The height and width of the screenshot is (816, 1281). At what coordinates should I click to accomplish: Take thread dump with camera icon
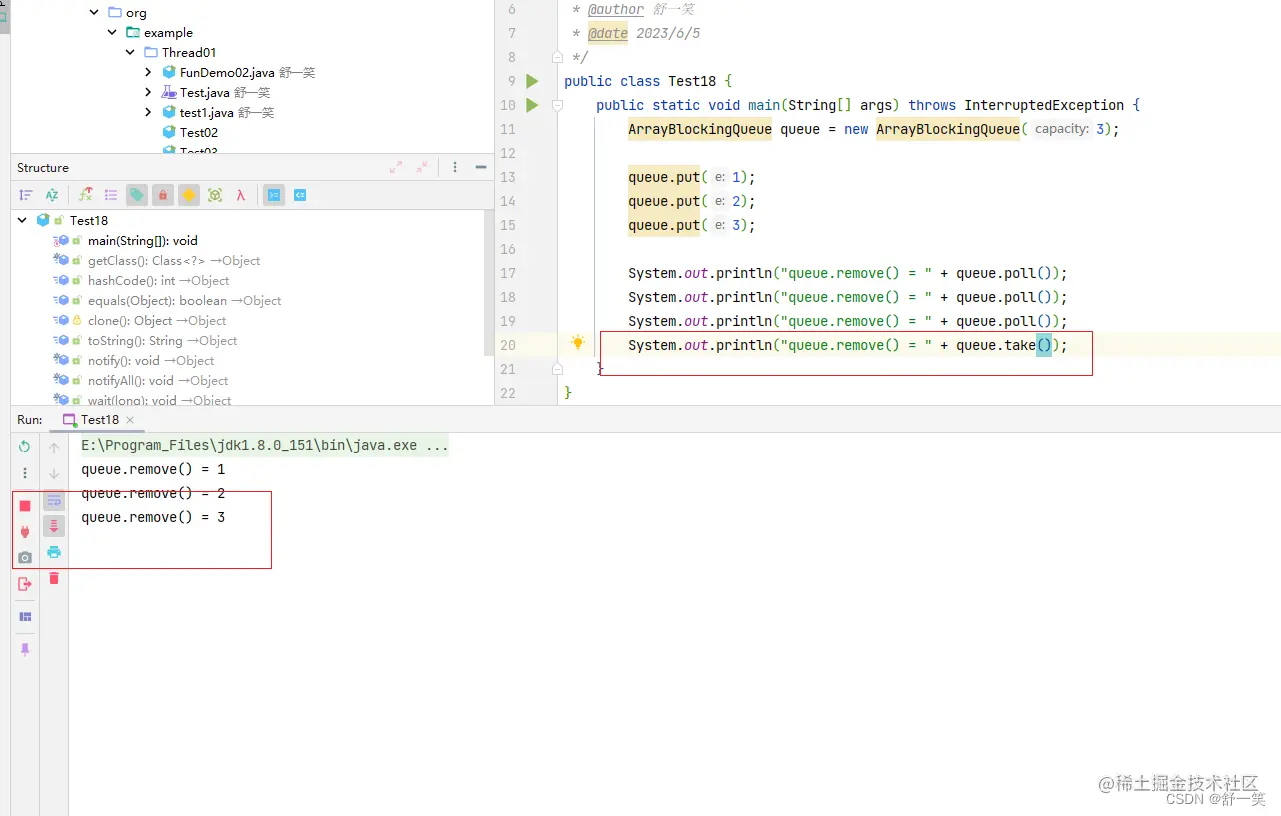coord(25,558)
